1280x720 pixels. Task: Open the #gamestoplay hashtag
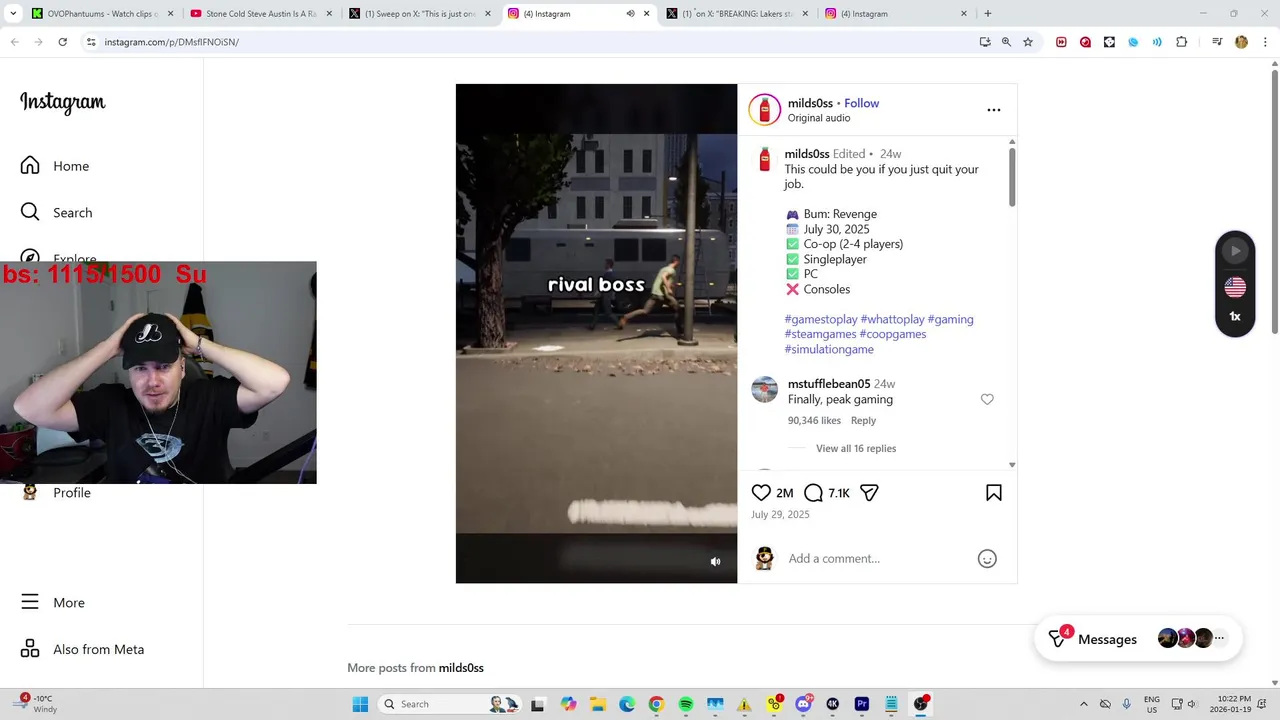coord(821,319)
